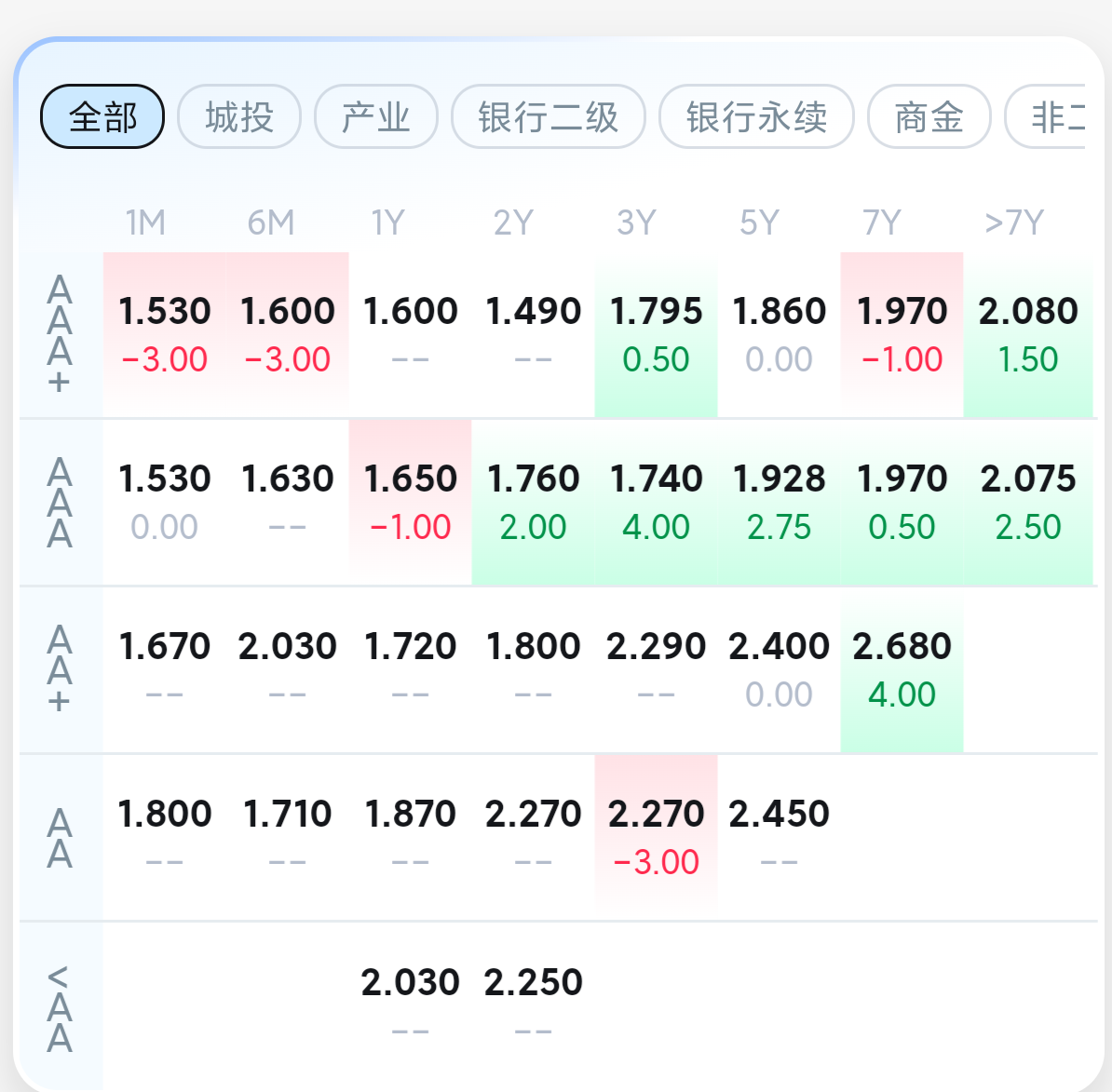
Task: Click AAA+ 3Y cell with 1.795
Action: 657,334
